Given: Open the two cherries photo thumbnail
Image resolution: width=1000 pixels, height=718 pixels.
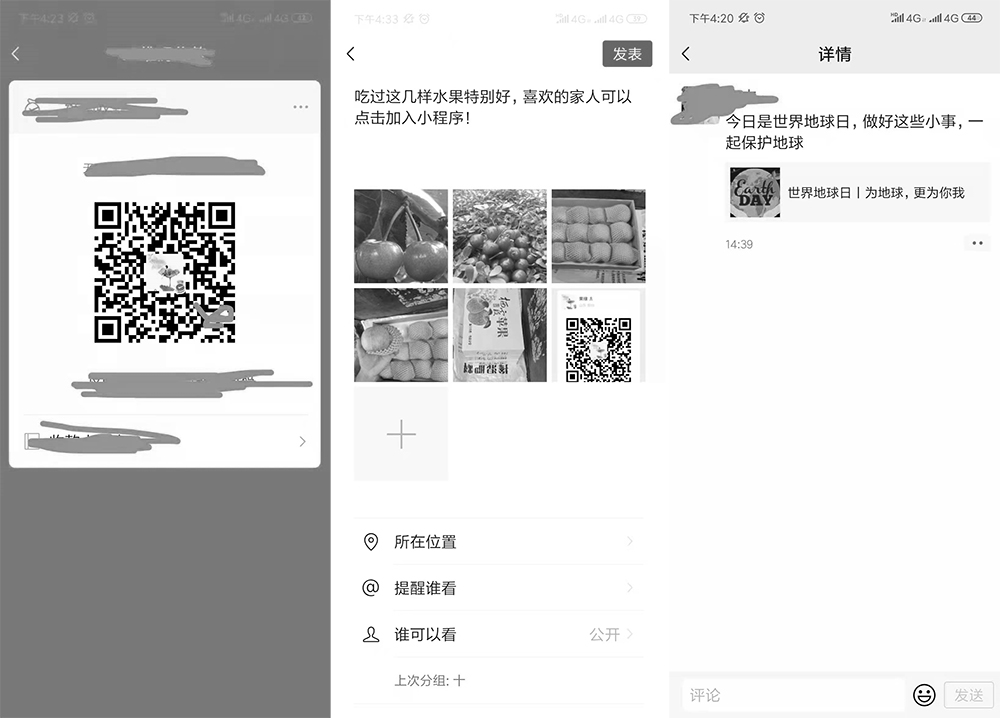Looking at the screenshot, I should point(401,236).
